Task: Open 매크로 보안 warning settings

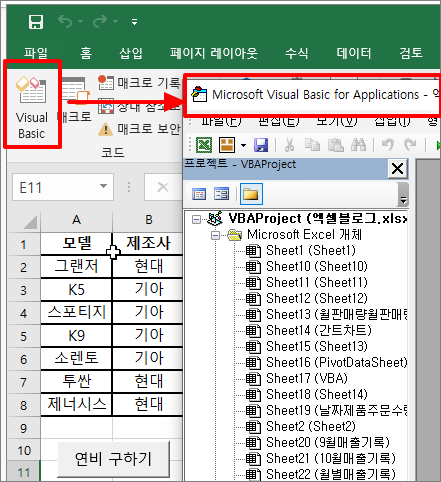Action: click(x=140, y=129)
